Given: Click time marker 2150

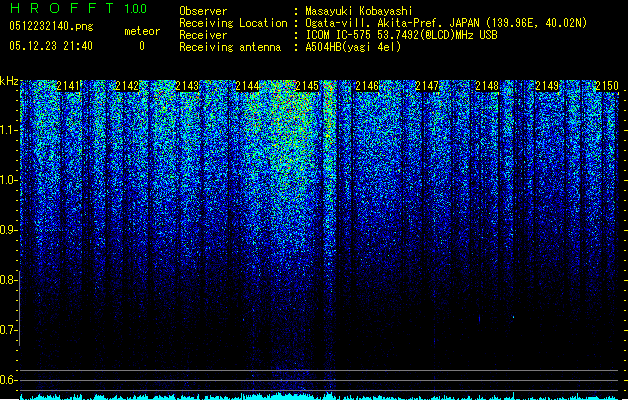Looking at the screenshot, I should [607, 86].
